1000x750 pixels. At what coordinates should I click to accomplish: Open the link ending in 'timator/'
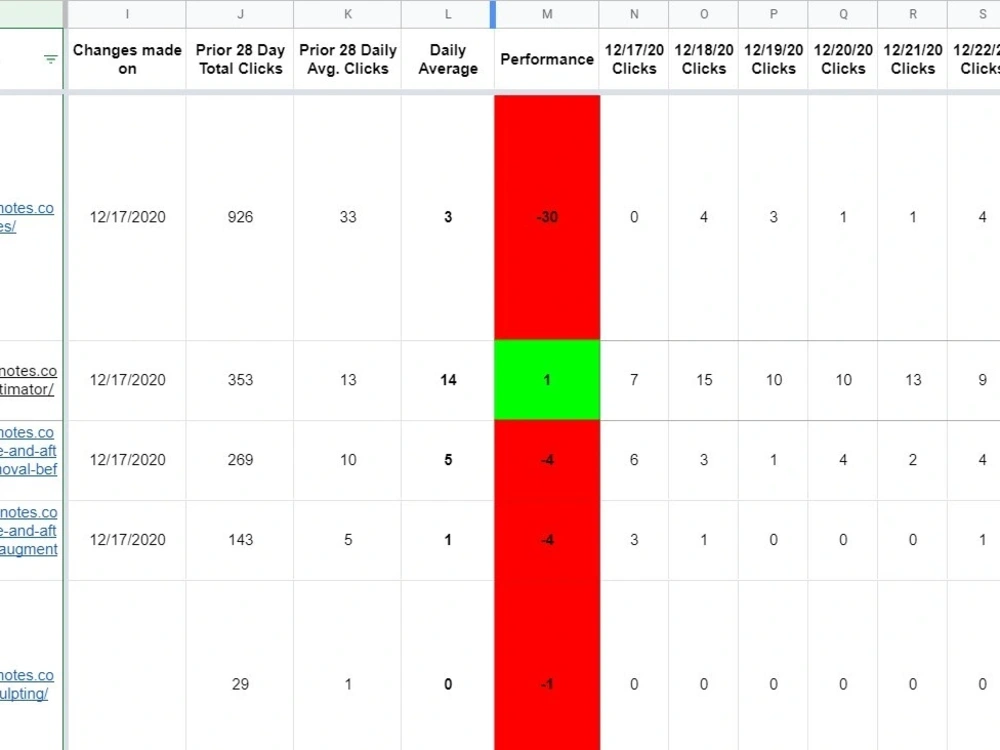click(27, 380)
